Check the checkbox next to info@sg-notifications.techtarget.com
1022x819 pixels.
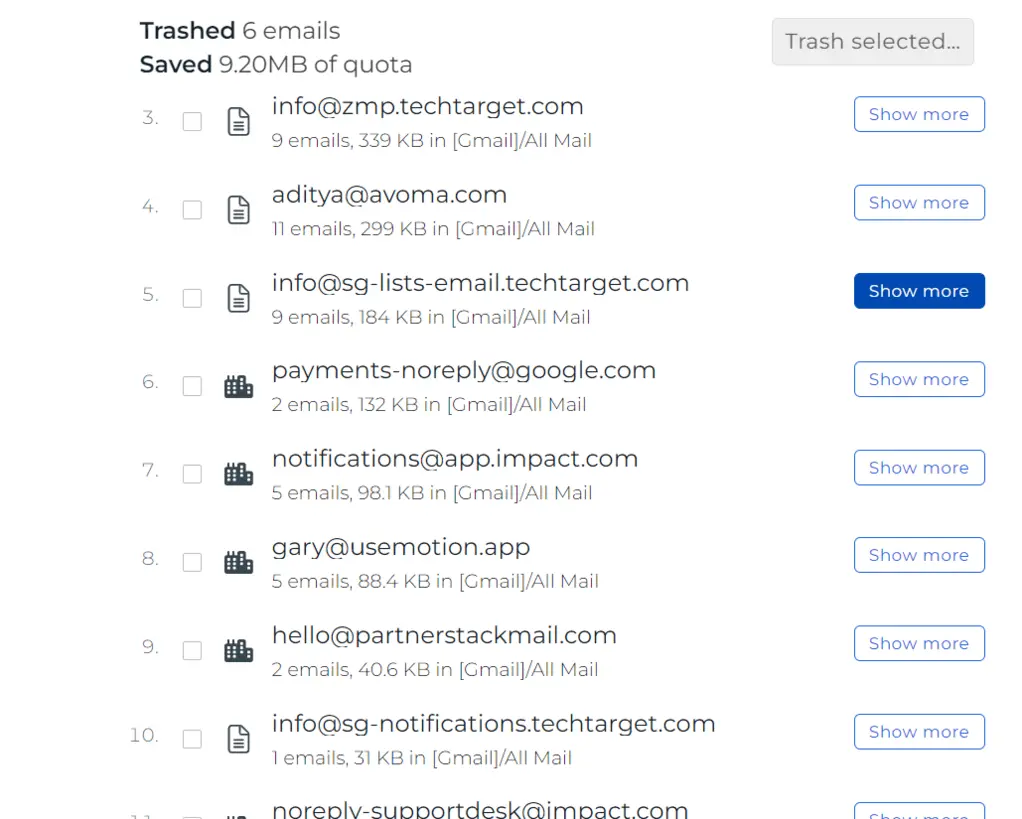click(x=192, y=738)
